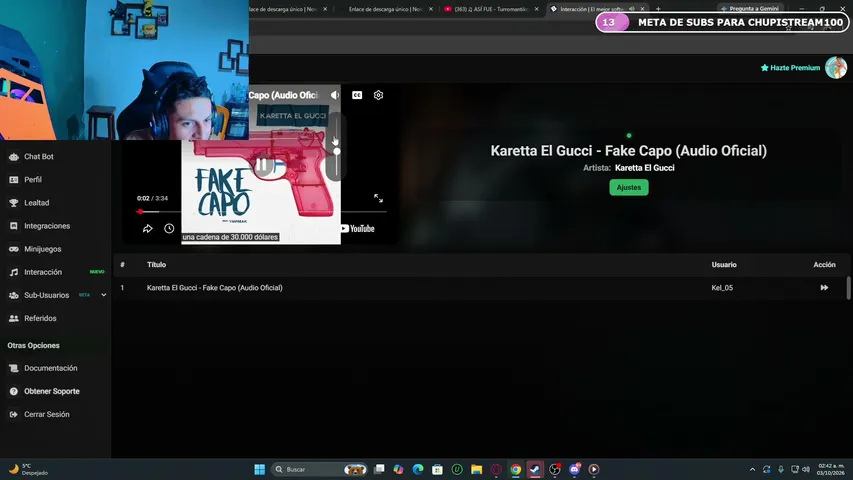Click the taskbar Buscar search box
853x480 pixels.
319,469
